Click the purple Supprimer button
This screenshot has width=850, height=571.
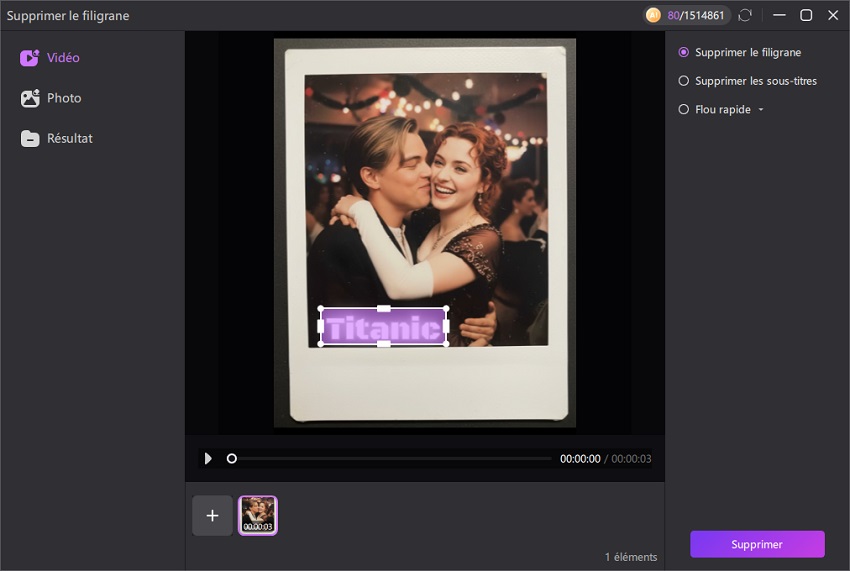click(757, 544)
